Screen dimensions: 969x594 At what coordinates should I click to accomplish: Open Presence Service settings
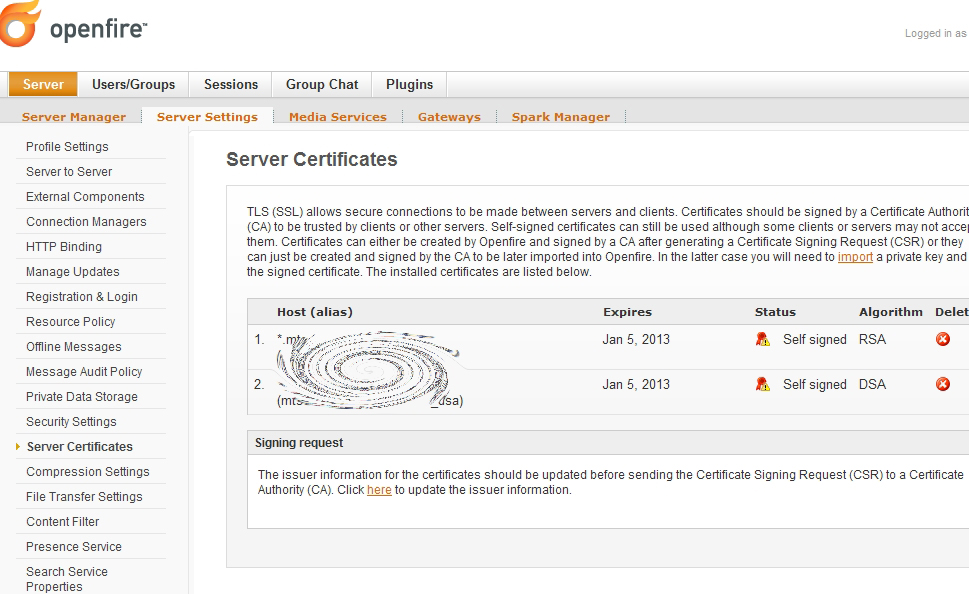pyautogui.click(x=74, y=547)
